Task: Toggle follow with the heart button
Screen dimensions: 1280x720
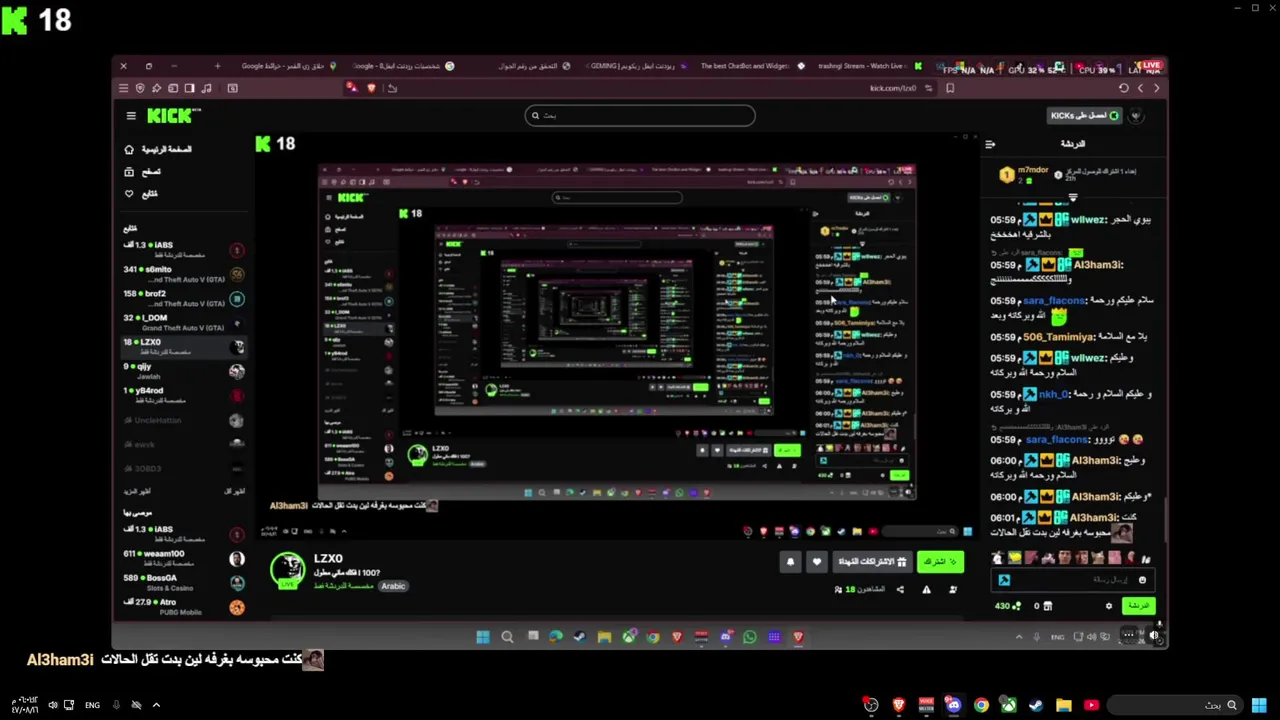Action: (817, 562)
